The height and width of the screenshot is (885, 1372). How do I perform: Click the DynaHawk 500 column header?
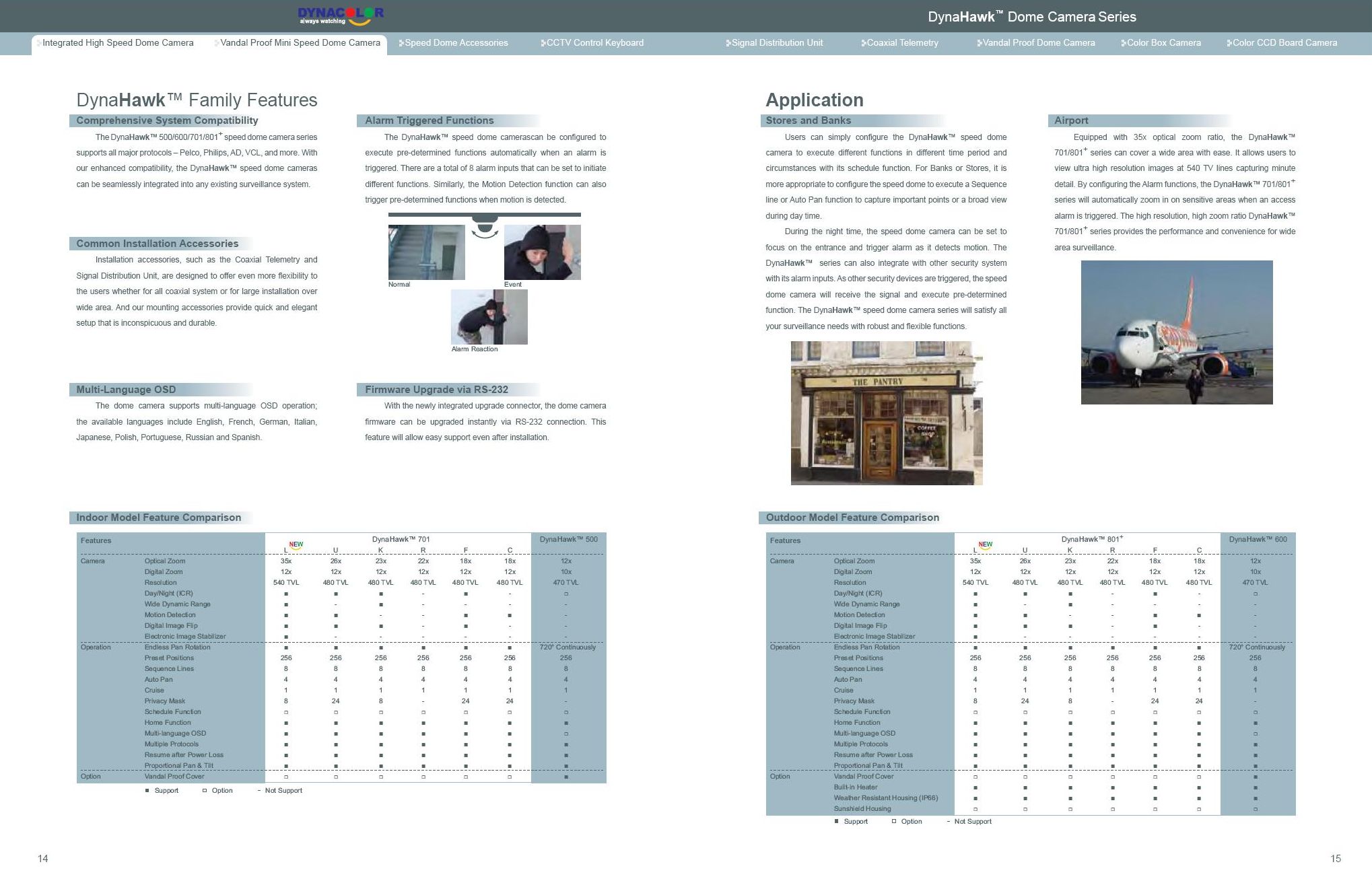point(568,539)
